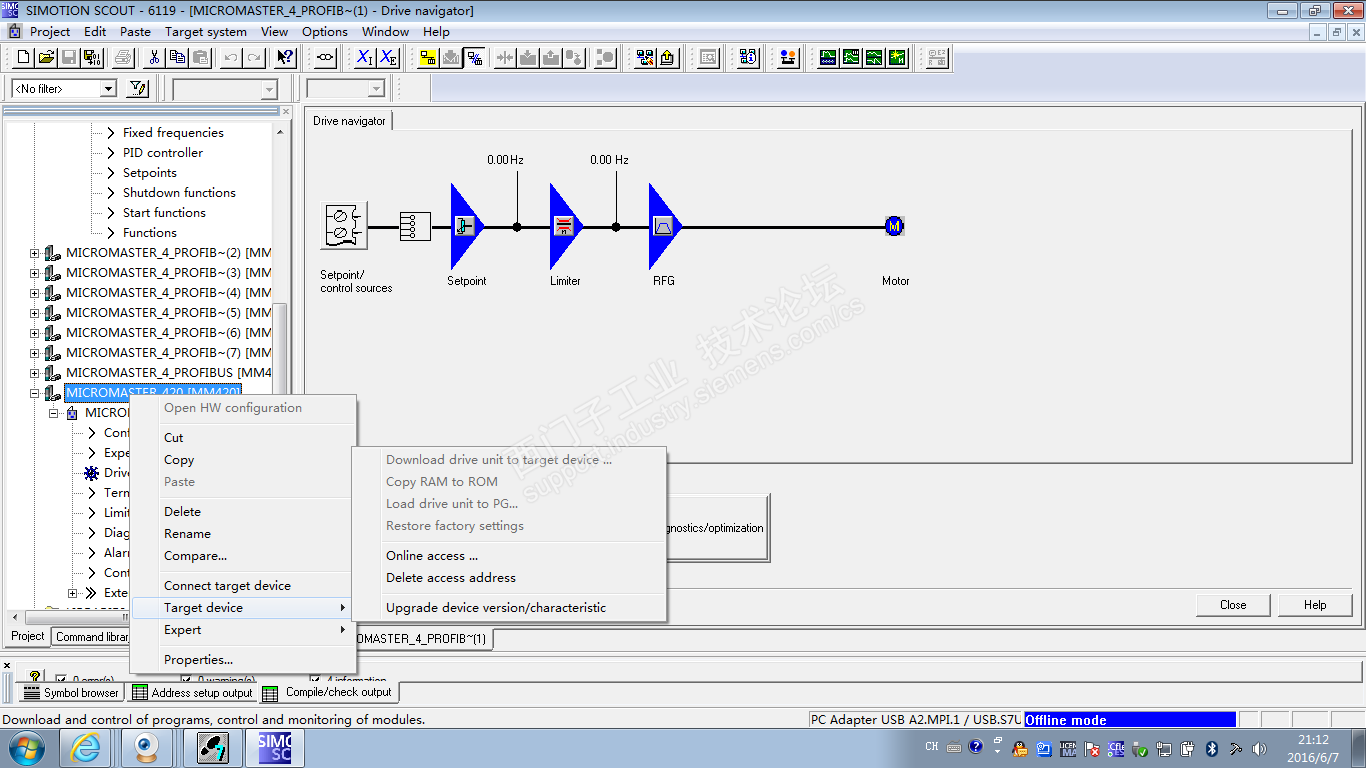Screen dimensions: 1366x768
Task: Click the yellow connect to target system icon
Action: [x=428, y=58]
